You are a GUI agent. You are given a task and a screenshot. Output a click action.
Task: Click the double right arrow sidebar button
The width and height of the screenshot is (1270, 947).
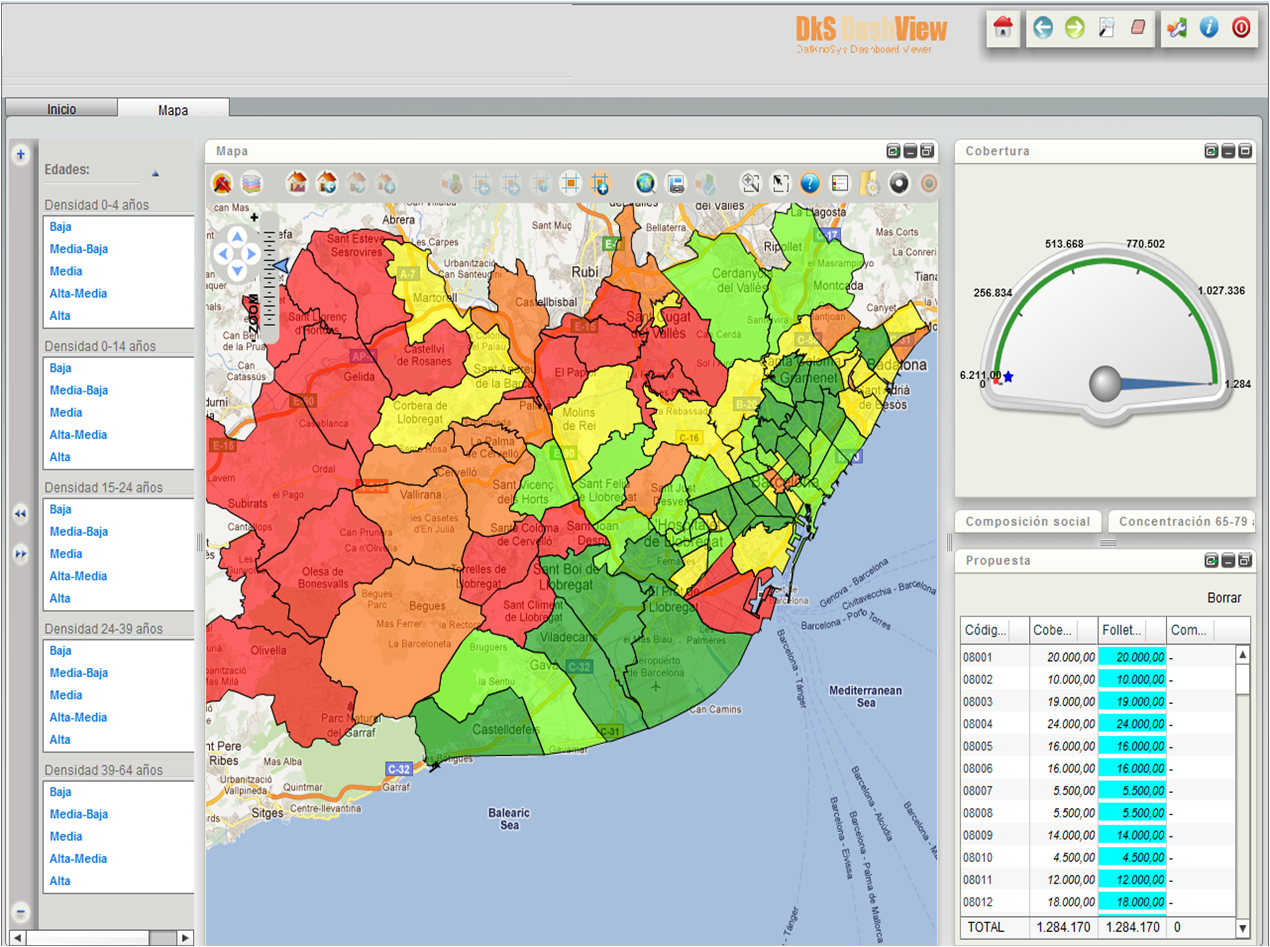click(21, 553)
